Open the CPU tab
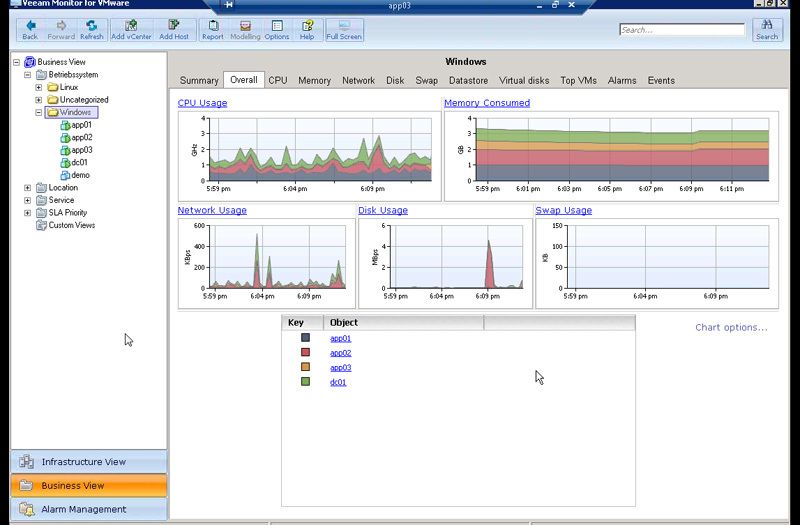 (278, 80)
